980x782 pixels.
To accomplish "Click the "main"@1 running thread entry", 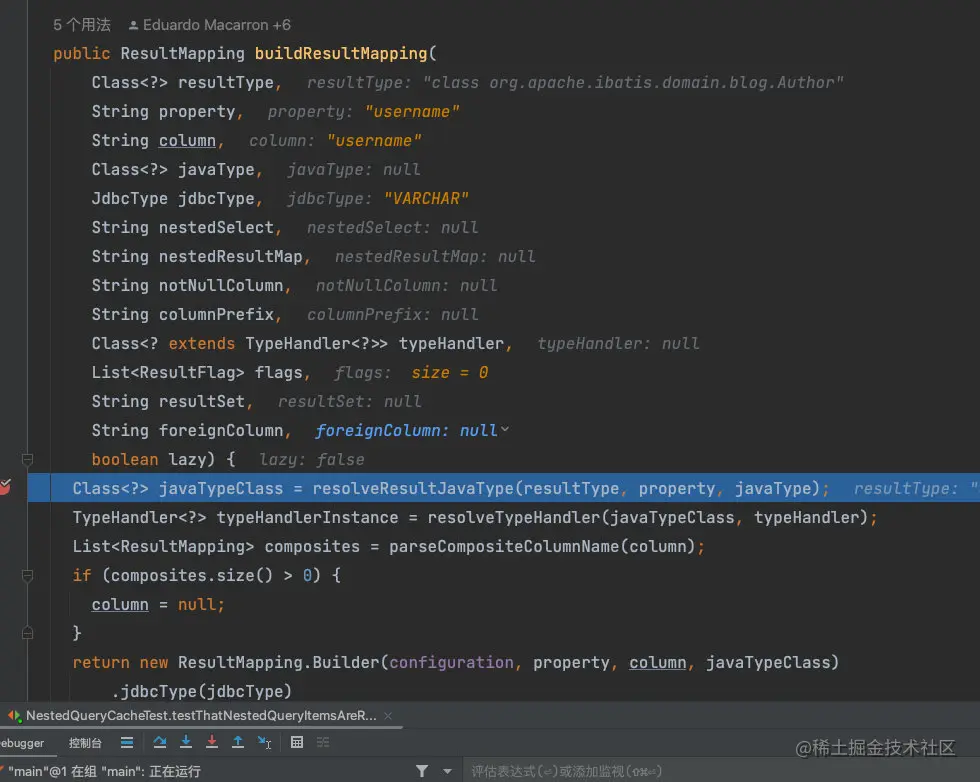I will click(x=104, y=771).
